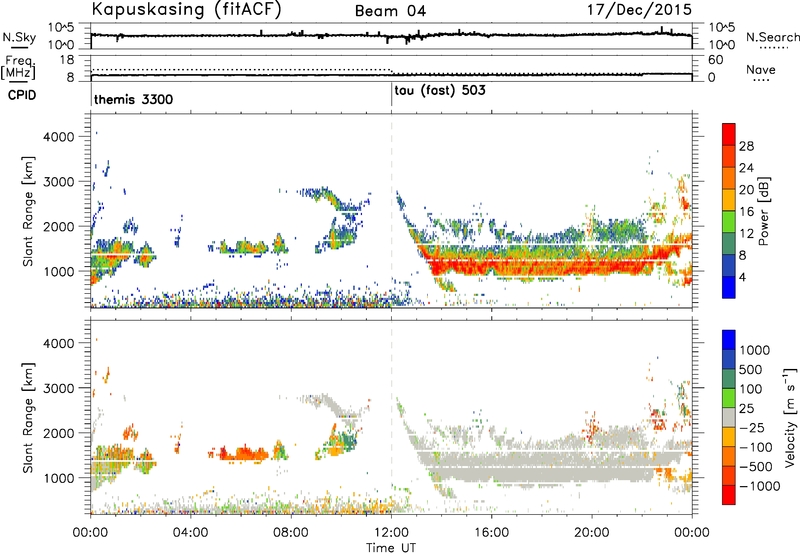Click the 'Slant Range [km]' label of power panel

click(x=28, y=211)
